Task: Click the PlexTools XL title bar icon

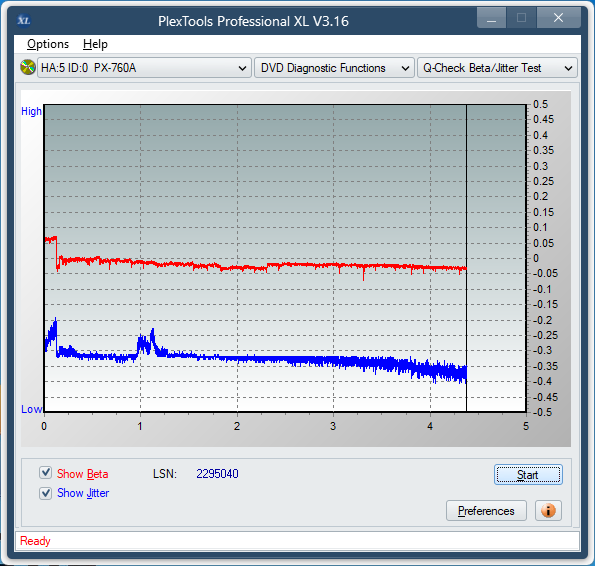Action: pos(24,20)
